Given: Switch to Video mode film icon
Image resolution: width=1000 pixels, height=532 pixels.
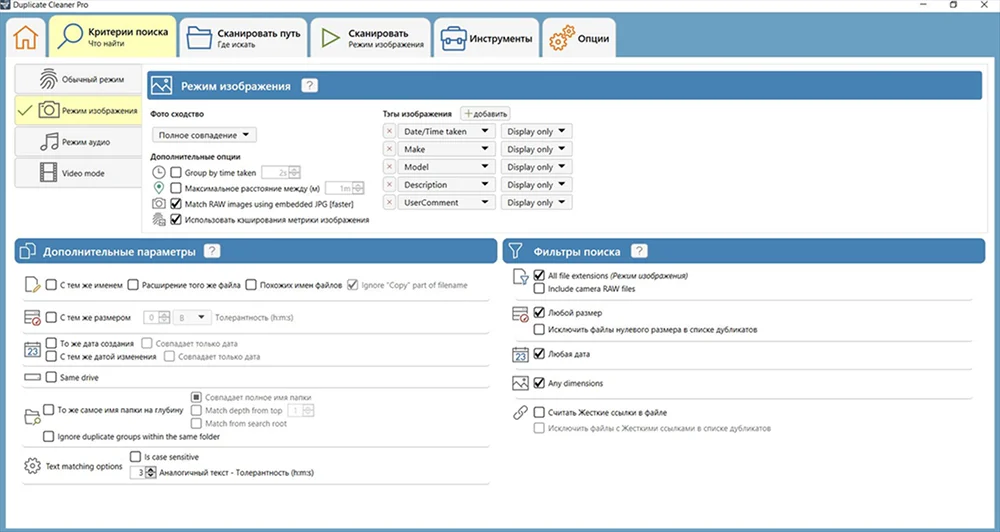Looking at the screenshot, I should click(x=77, y=173).
